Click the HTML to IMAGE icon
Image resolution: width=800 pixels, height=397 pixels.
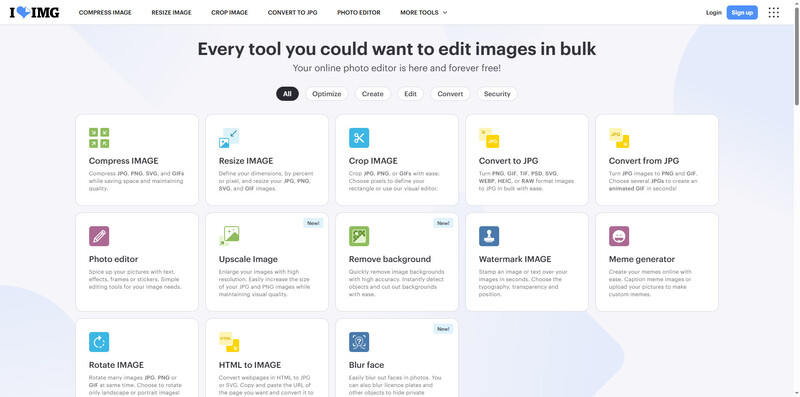(229, 342)
